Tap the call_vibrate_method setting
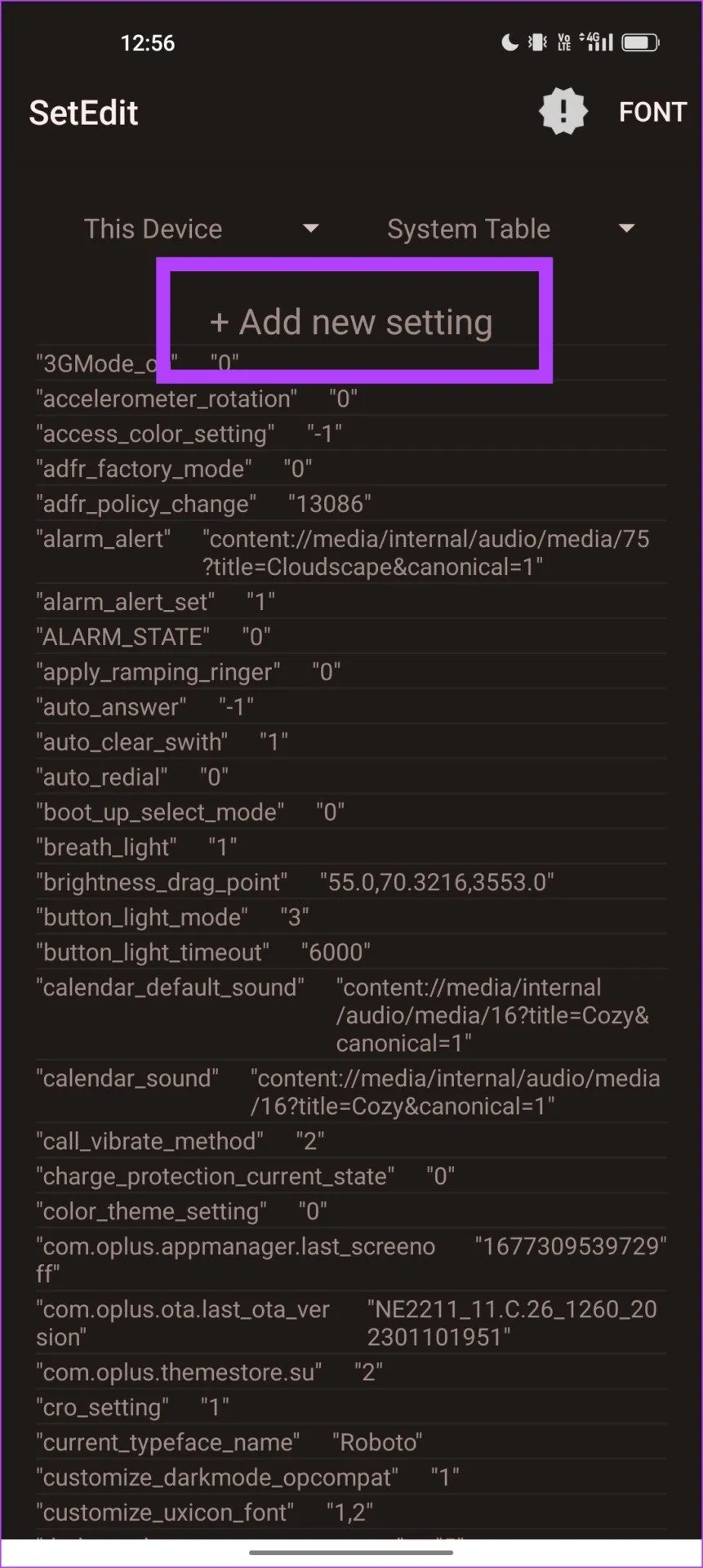The image size is (703, 1568). coord(180,1141)
